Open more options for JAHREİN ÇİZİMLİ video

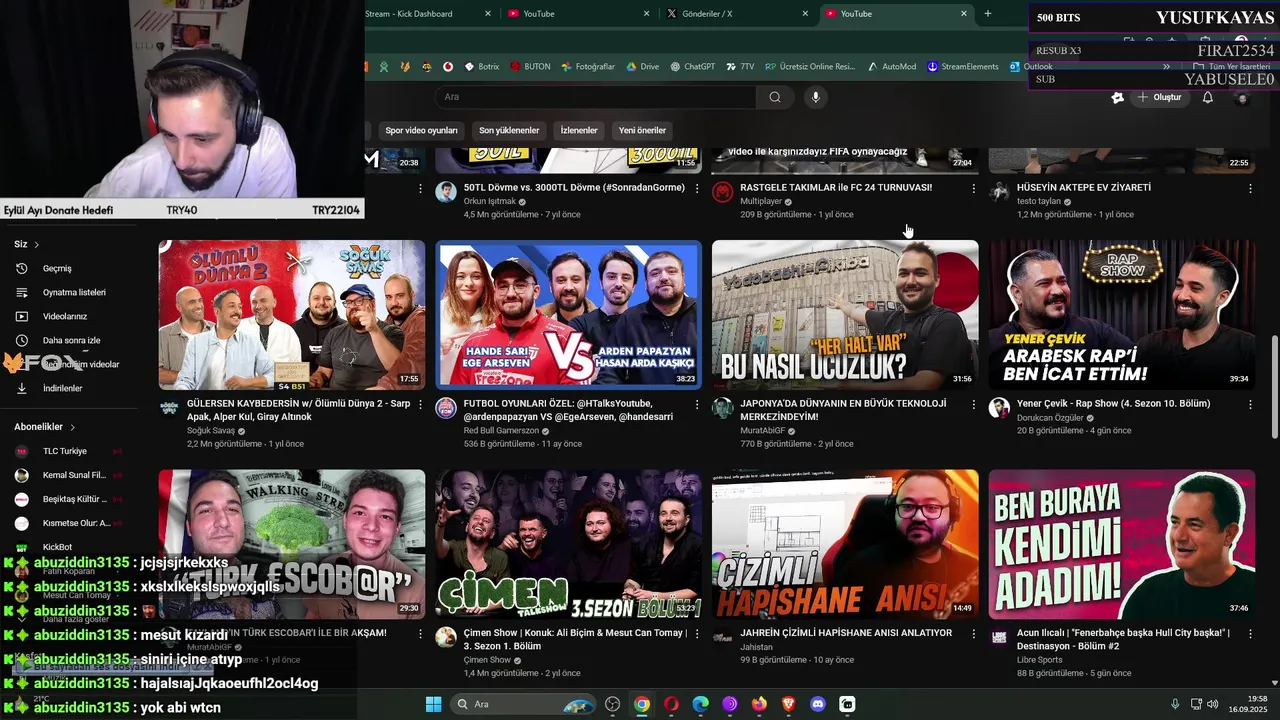(x=974, y=633)
